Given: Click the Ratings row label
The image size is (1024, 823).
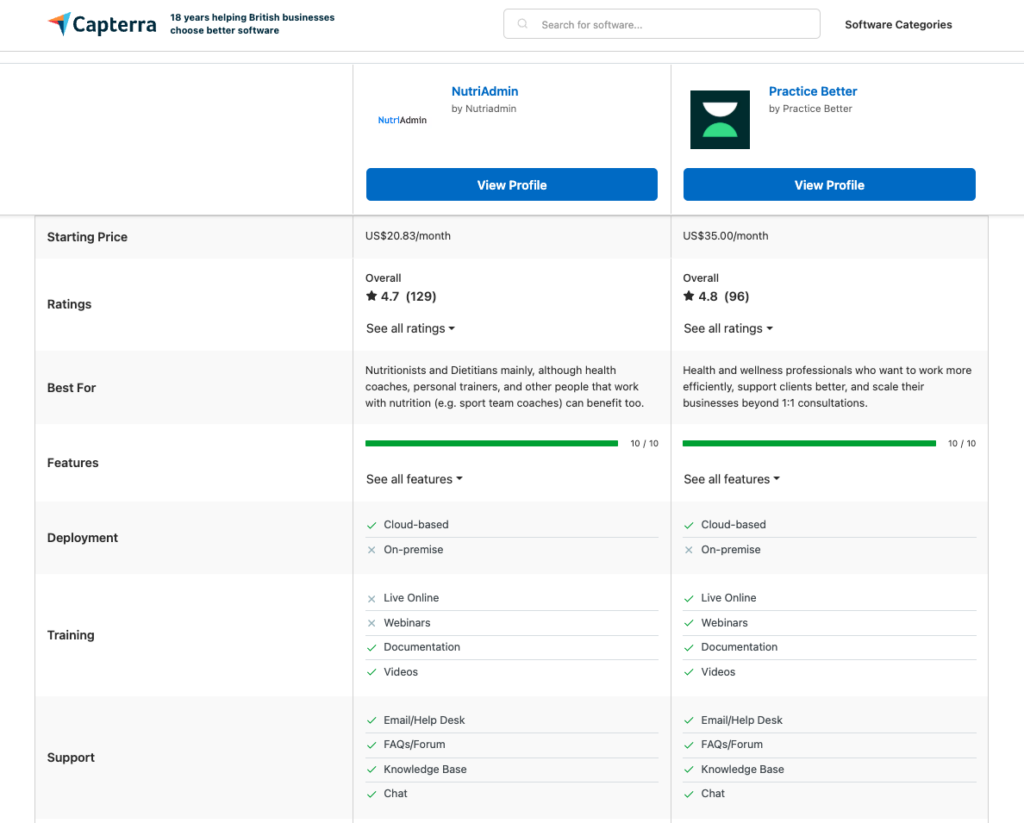Looking at the screenshot, I should [69, 304].
